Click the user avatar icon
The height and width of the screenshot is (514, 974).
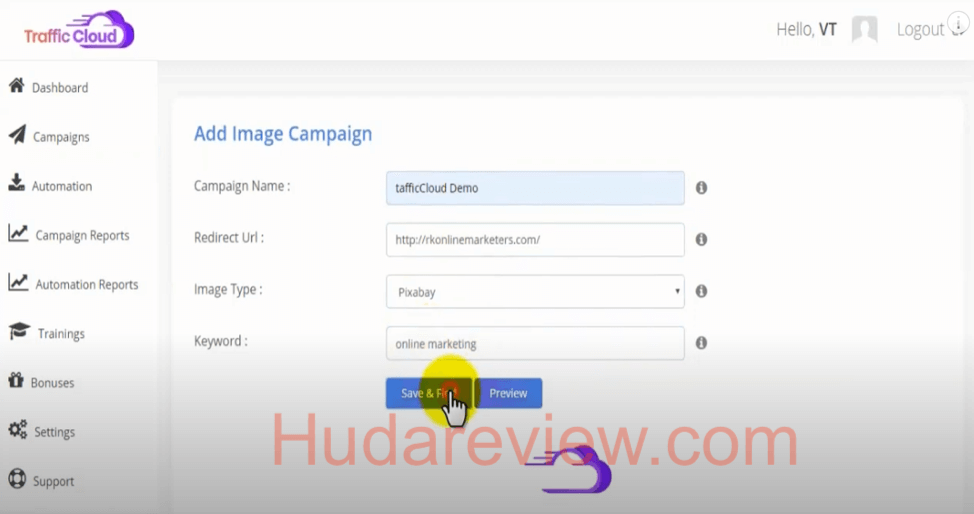pos(865,29)
